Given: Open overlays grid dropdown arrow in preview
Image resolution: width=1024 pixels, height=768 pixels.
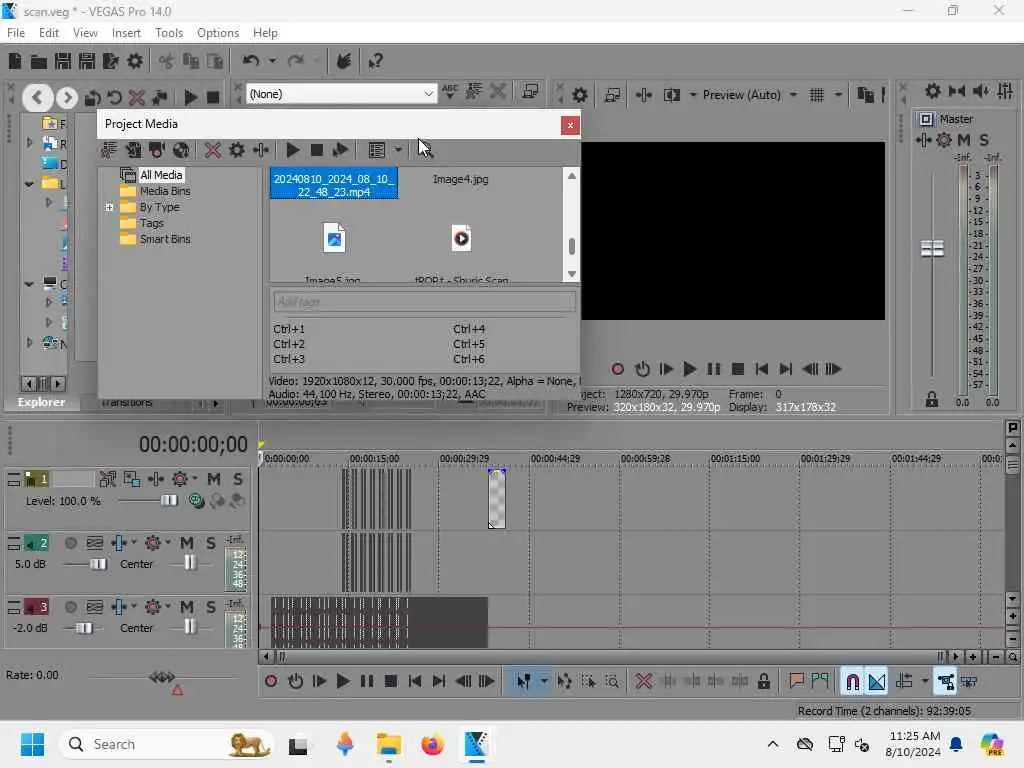Looking at the screenshot, I should pos(838,95).
